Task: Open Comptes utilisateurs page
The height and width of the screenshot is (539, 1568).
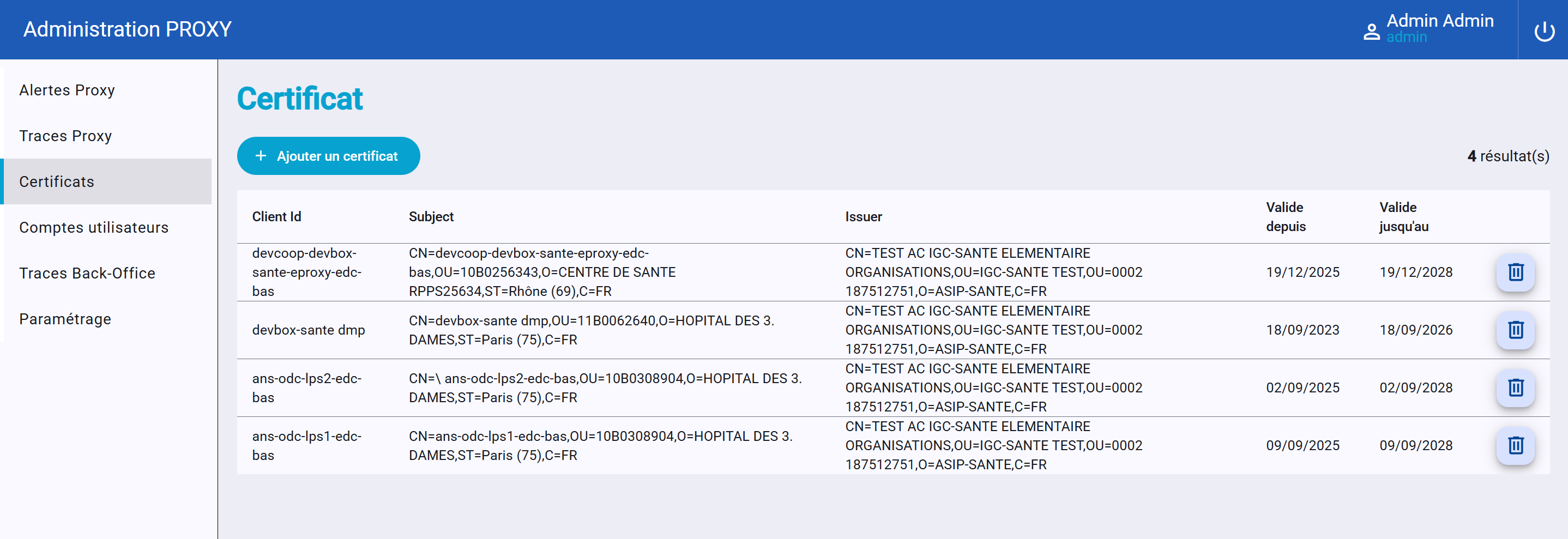Action: tap(94, 227)
